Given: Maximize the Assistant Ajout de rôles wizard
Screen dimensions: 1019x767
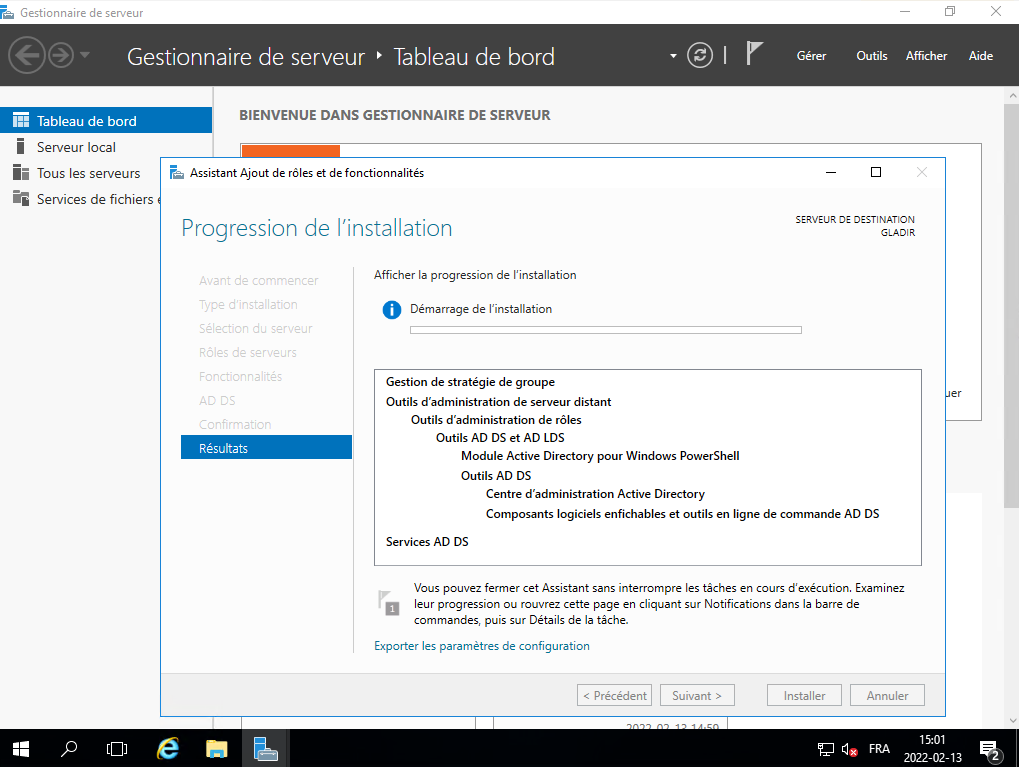Looking at the screenshot, I should (875, 172).
